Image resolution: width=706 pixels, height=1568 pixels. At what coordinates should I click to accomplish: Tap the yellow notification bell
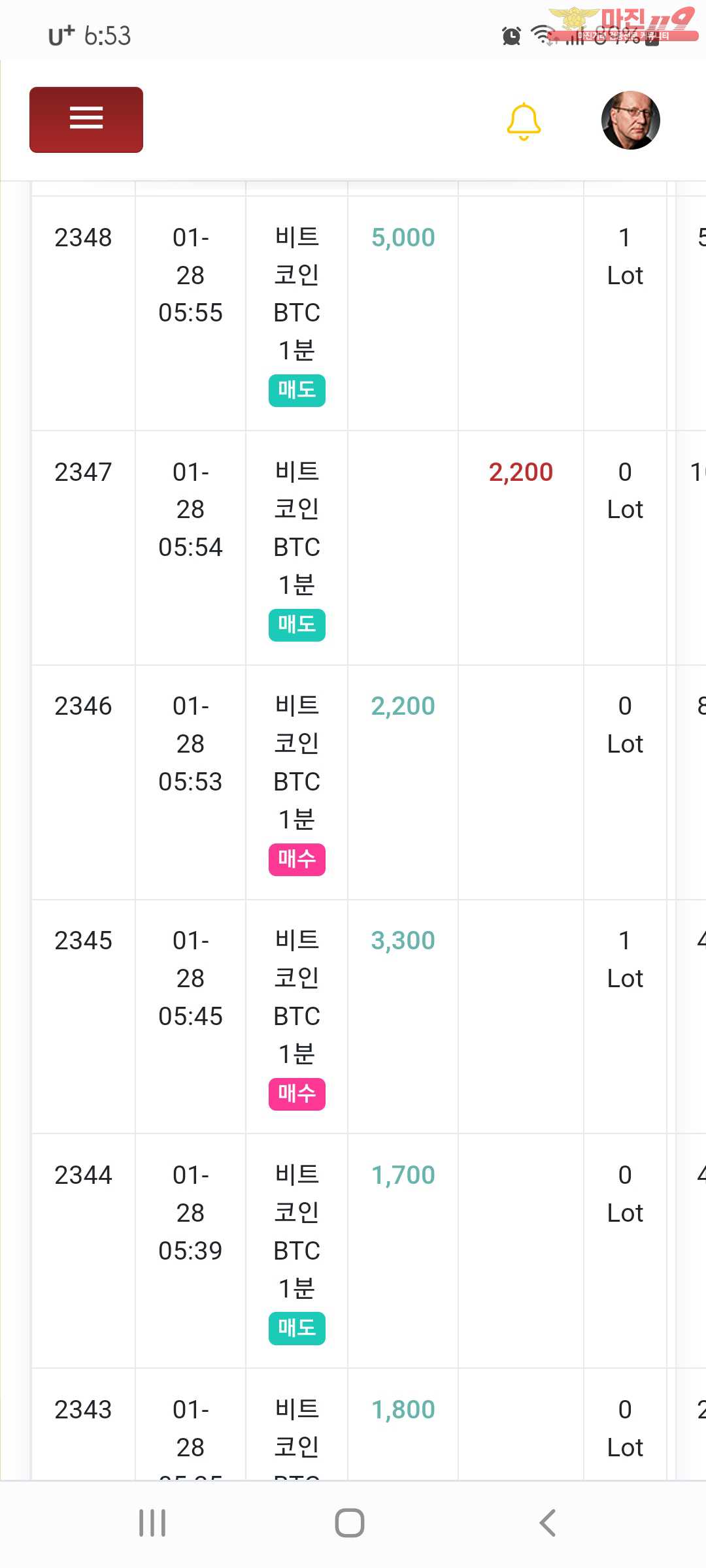click(524, 121)
